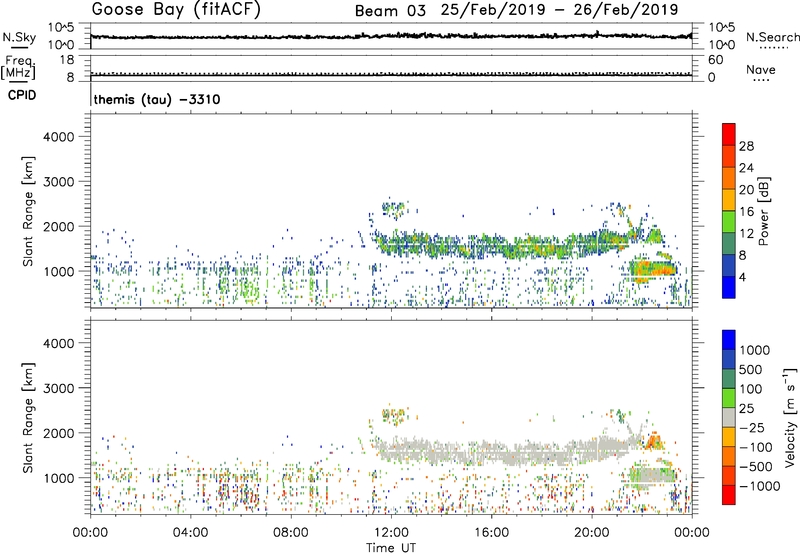Click the '-100' tick on the Velocity scale
This screenshot has width=800, height=554.
756,447
